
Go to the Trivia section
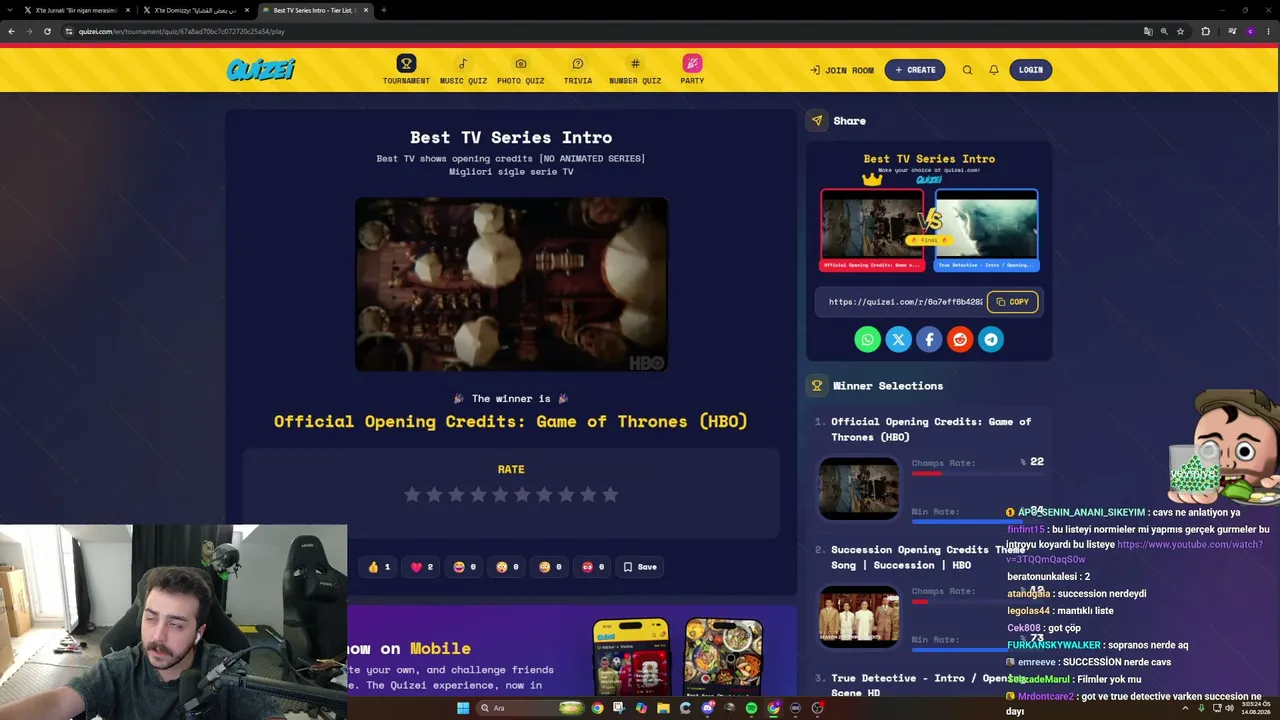tap(578, 70)
